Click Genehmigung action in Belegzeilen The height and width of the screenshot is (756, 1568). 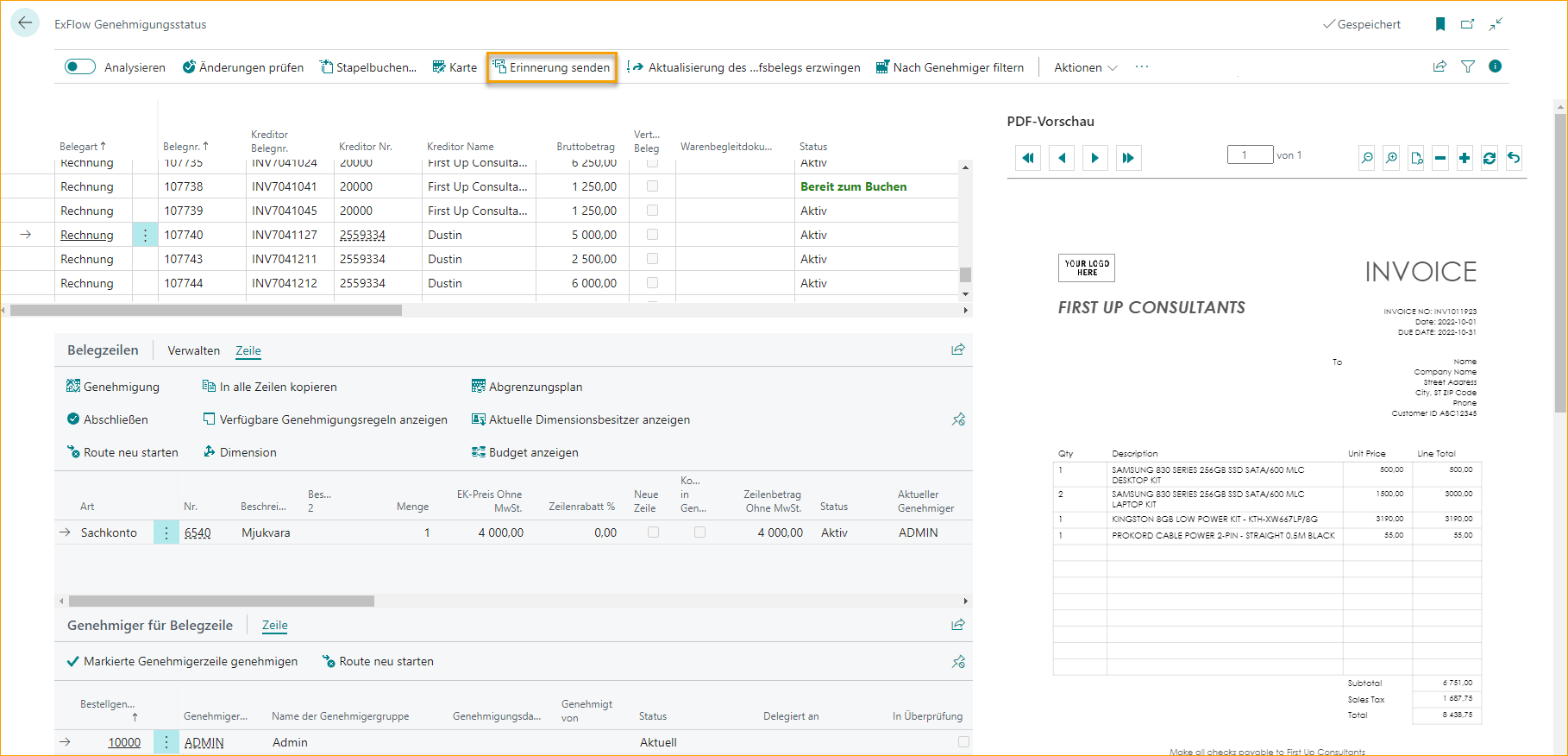coord(113,387)
